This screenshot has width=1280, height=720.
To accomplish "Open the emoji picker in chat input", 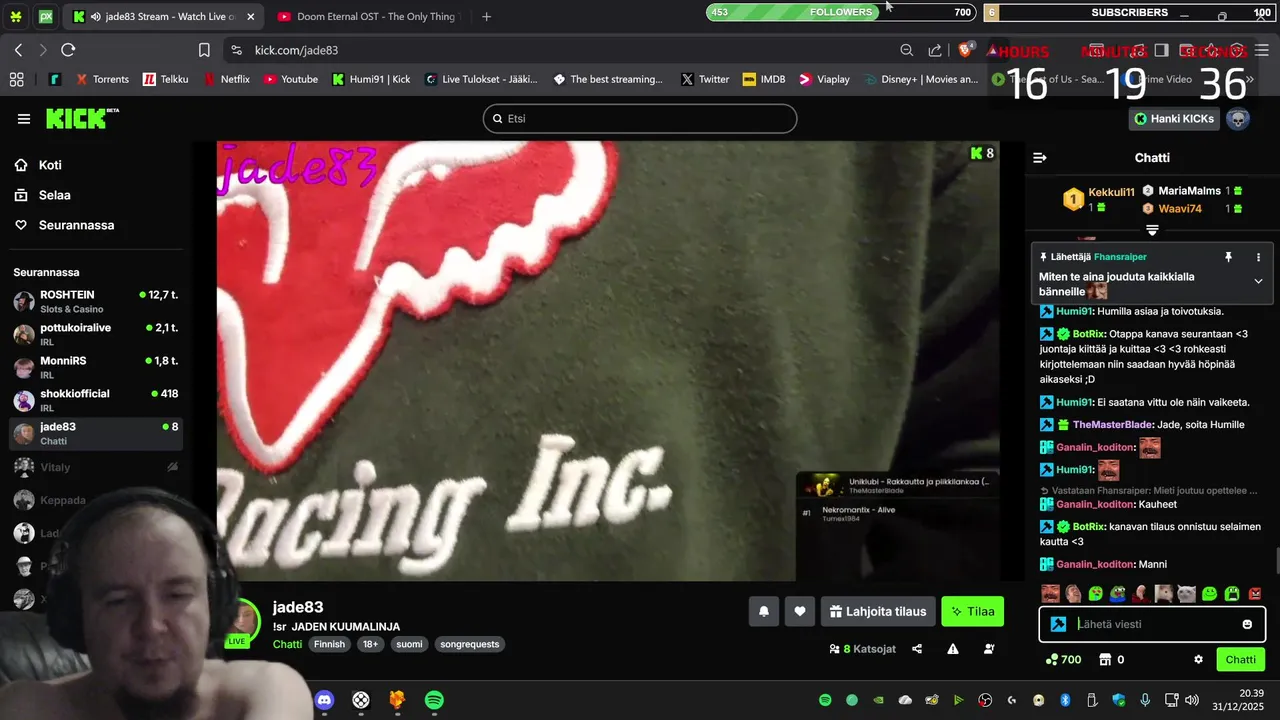I will (1247, 624).
